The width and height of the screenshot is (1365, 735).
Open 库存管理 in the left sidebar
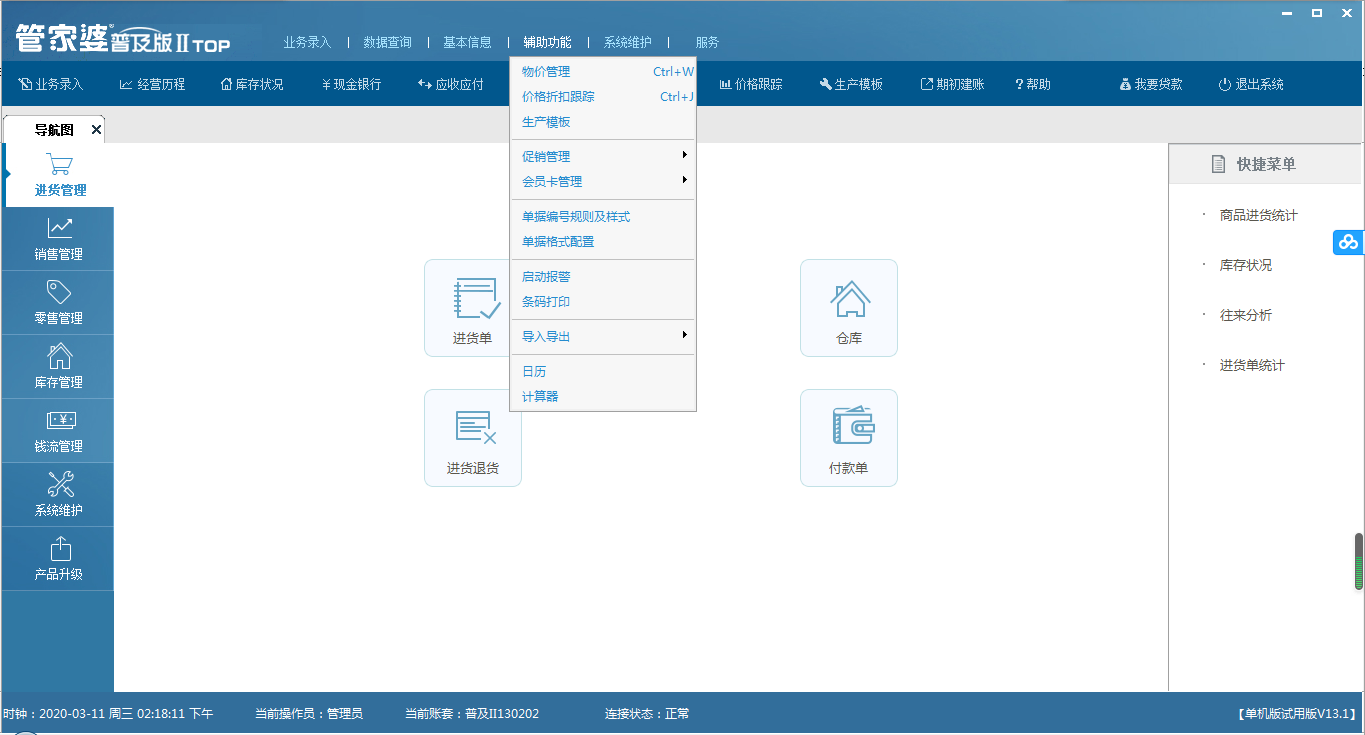tap(58, 367)
